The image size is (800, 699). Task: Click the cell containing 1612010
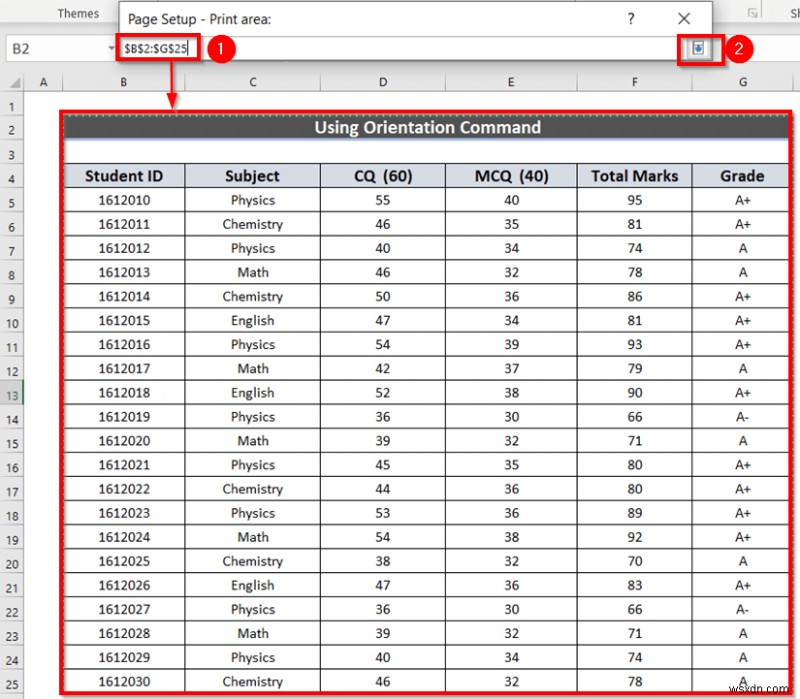click(125, 200)
